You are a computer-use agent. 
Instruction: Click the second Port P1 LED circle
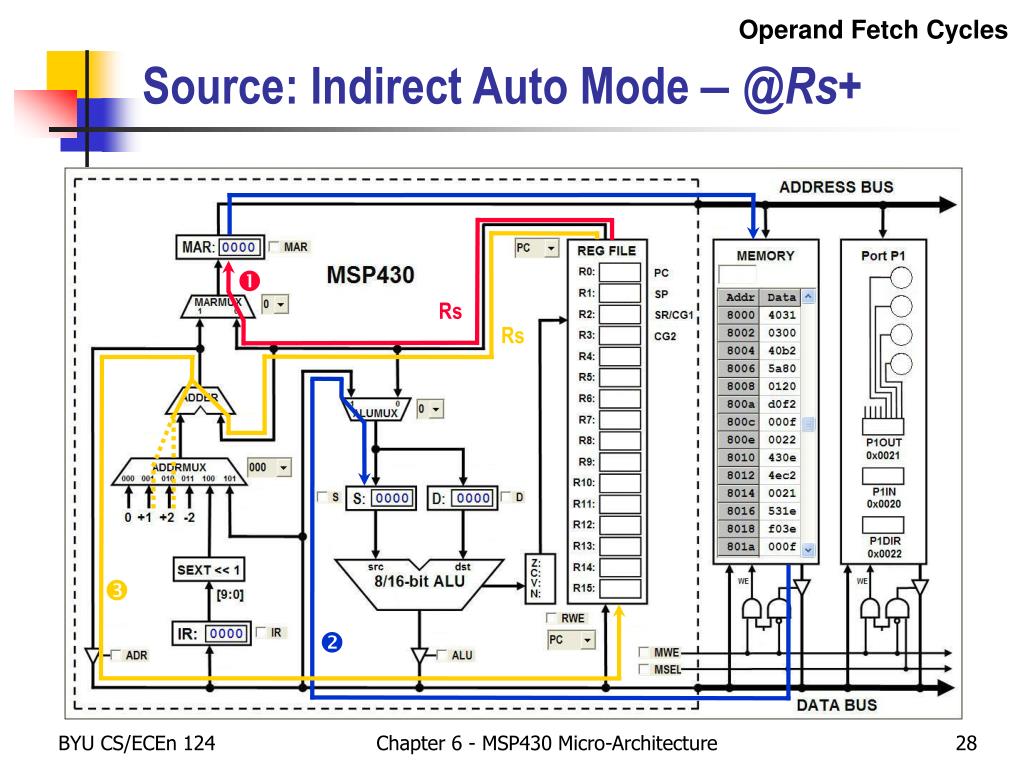(x=901, y=306)
